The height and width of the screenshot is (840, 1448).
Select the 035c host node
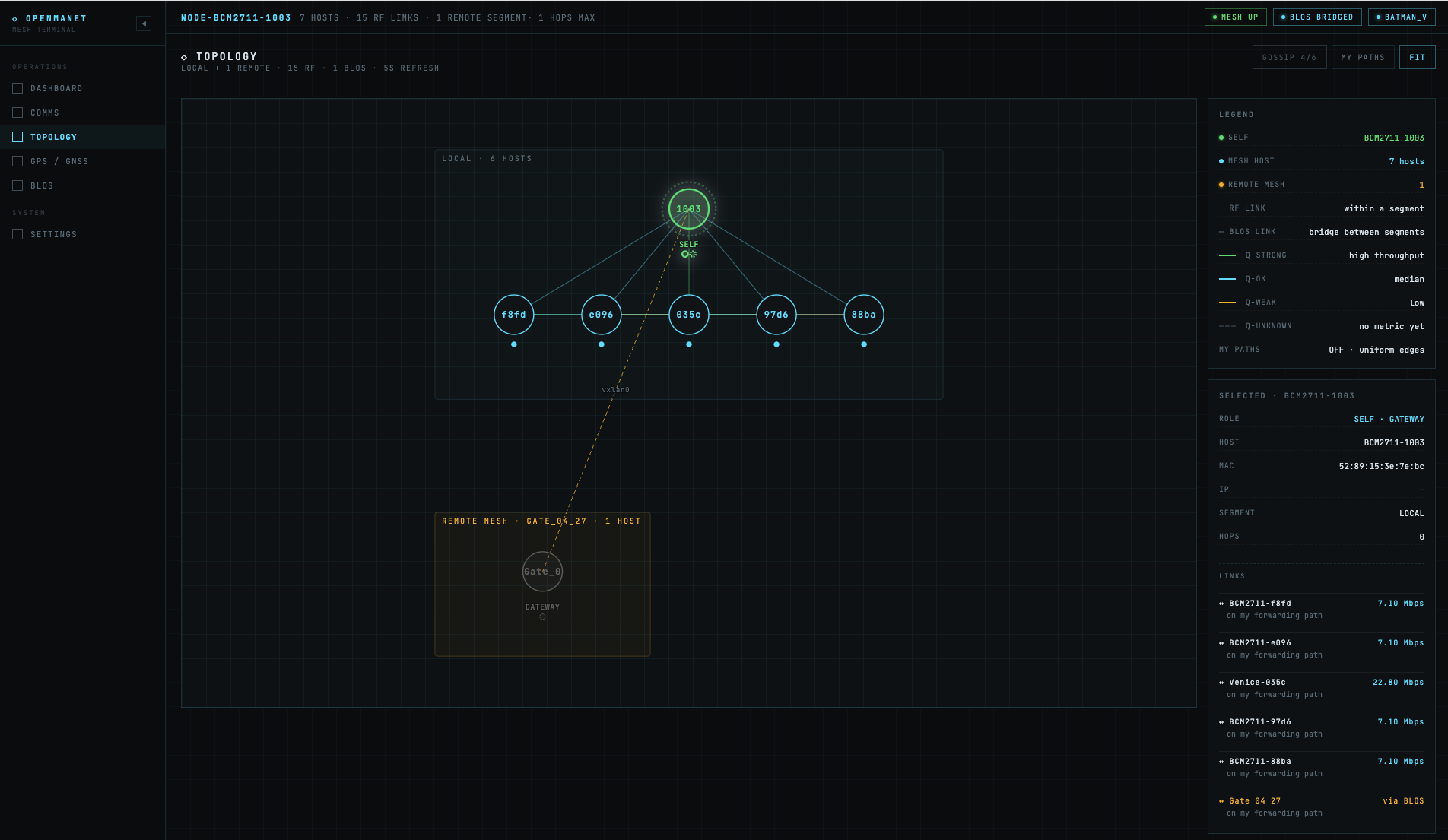[688, 315]
